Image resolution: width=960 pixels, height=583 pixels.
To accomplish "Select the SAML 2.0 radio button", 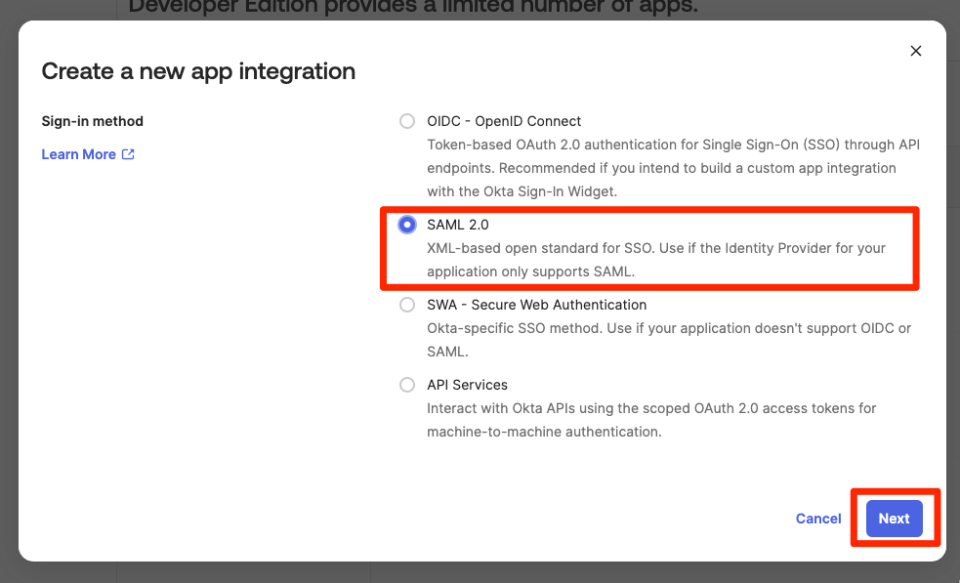I will (x=407, y=224).
